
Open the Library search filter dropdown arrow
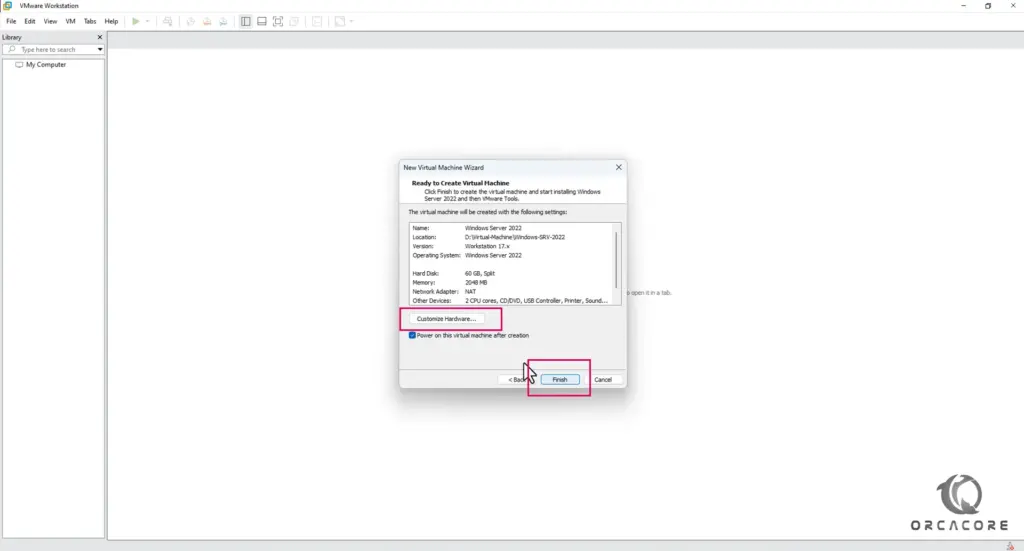coord(100,50)
